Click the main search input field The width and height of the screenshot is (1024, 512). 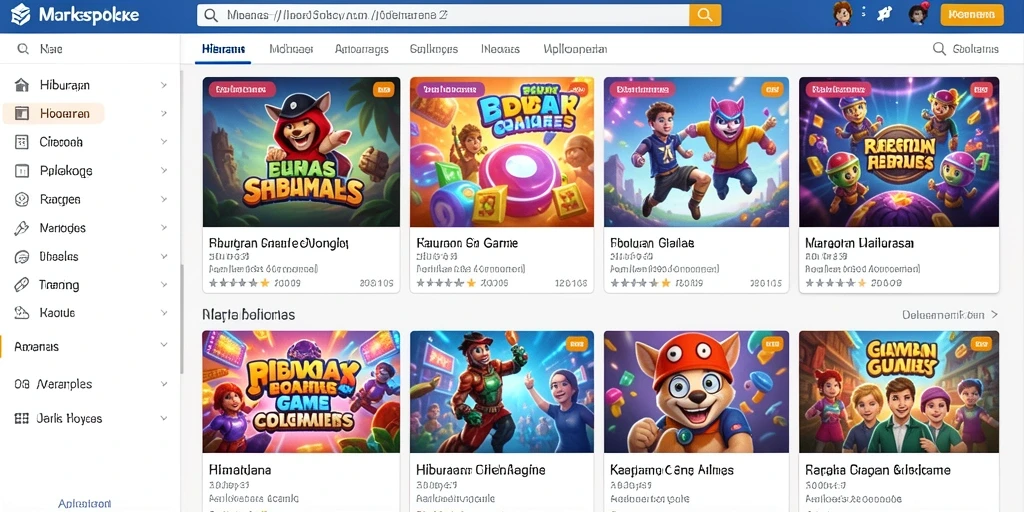[x=443, y=15]
